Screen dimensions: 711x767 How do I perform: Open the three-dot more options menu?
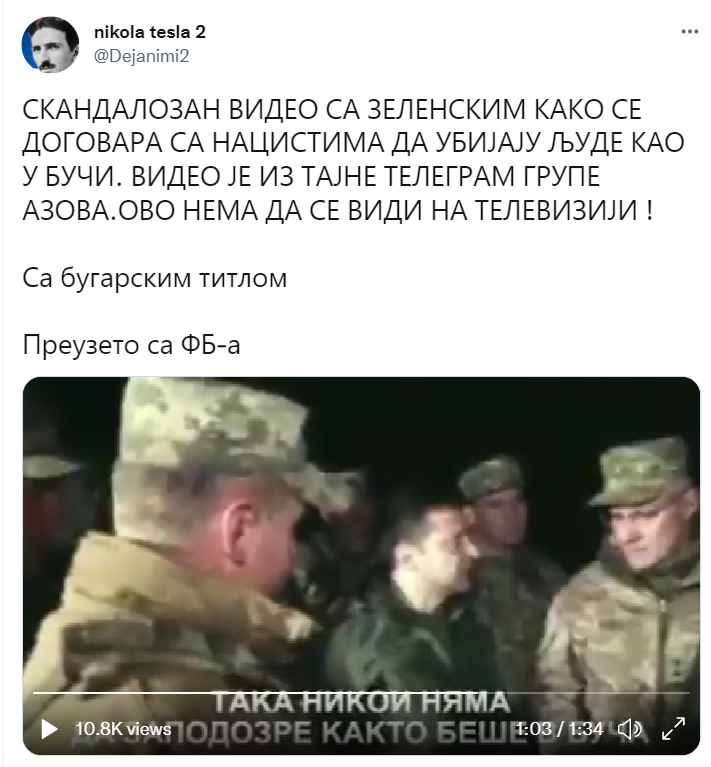coord(689,32)
